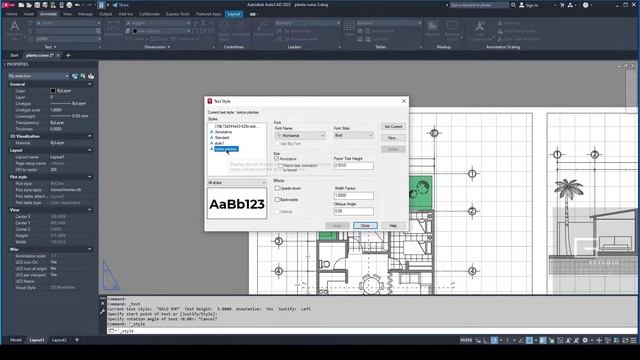Click the Scale List icon in Annotation Scaling

coord(500,23)
